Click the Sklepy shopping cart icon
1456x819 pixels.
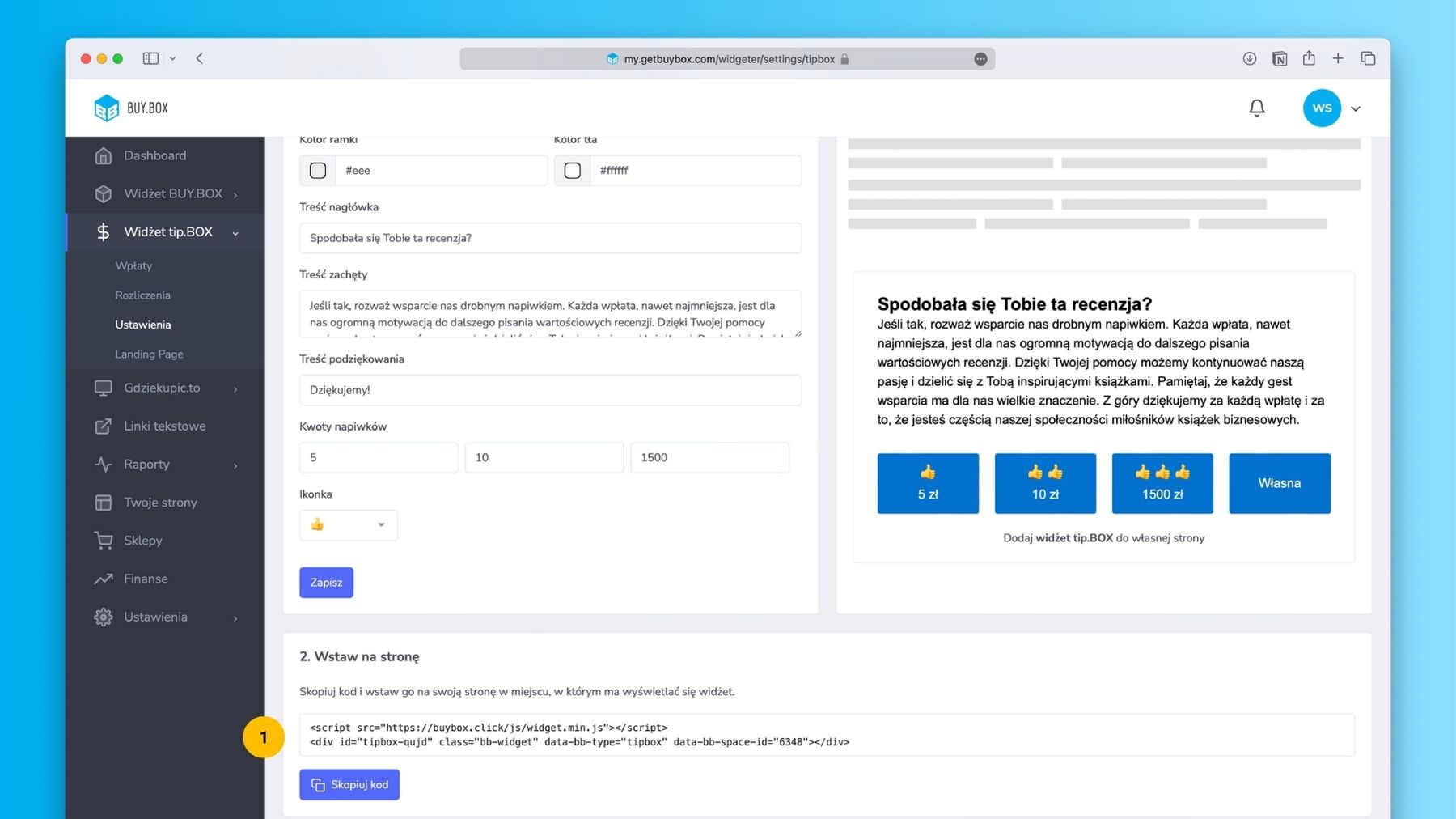tap(104, 541)
